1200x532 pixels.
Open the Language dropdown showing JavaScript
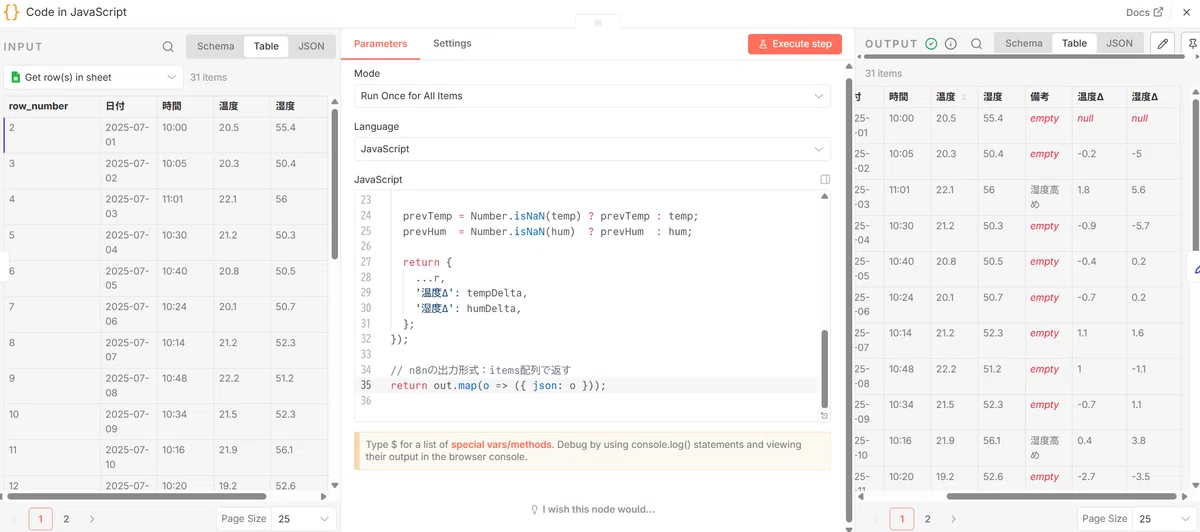(592, 149)
